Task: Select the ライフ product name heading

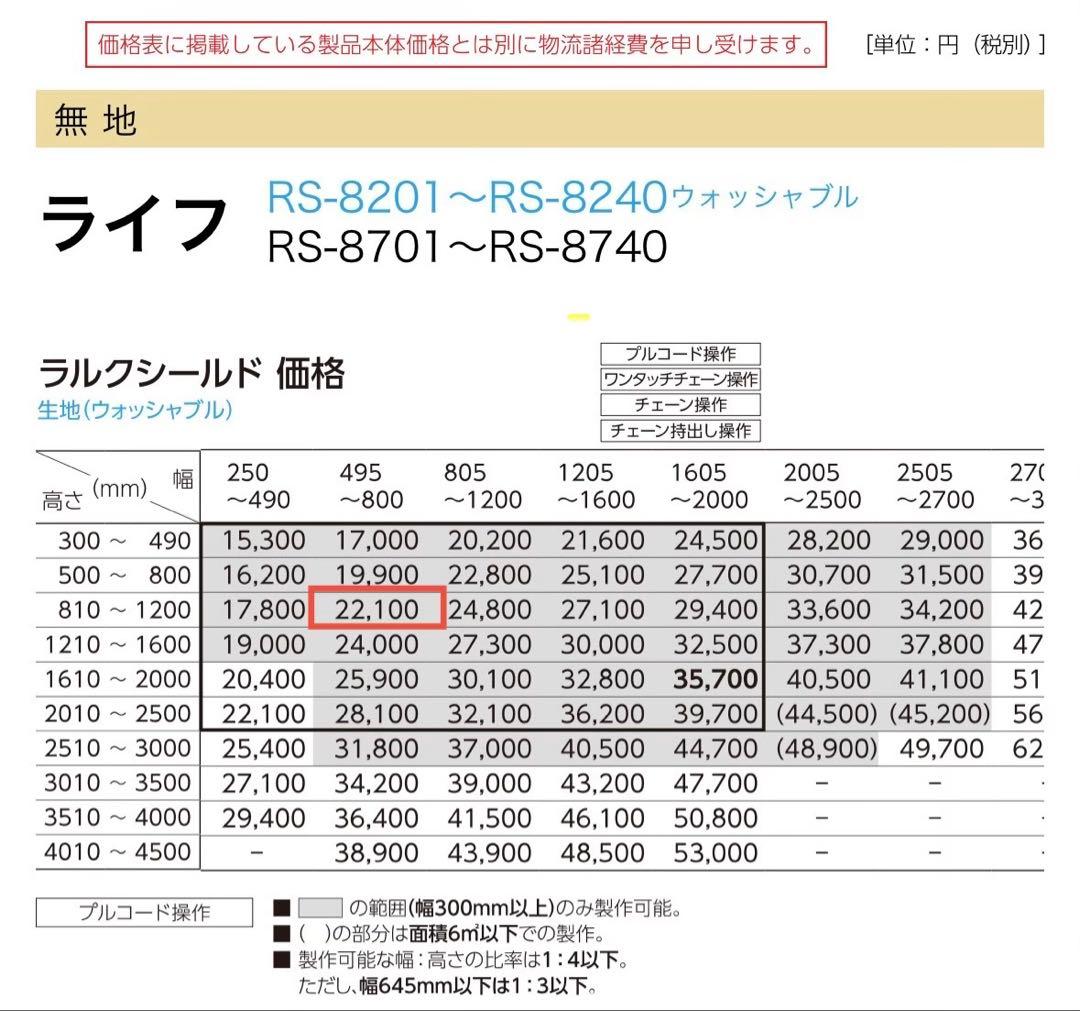Action: pos(134,222)
